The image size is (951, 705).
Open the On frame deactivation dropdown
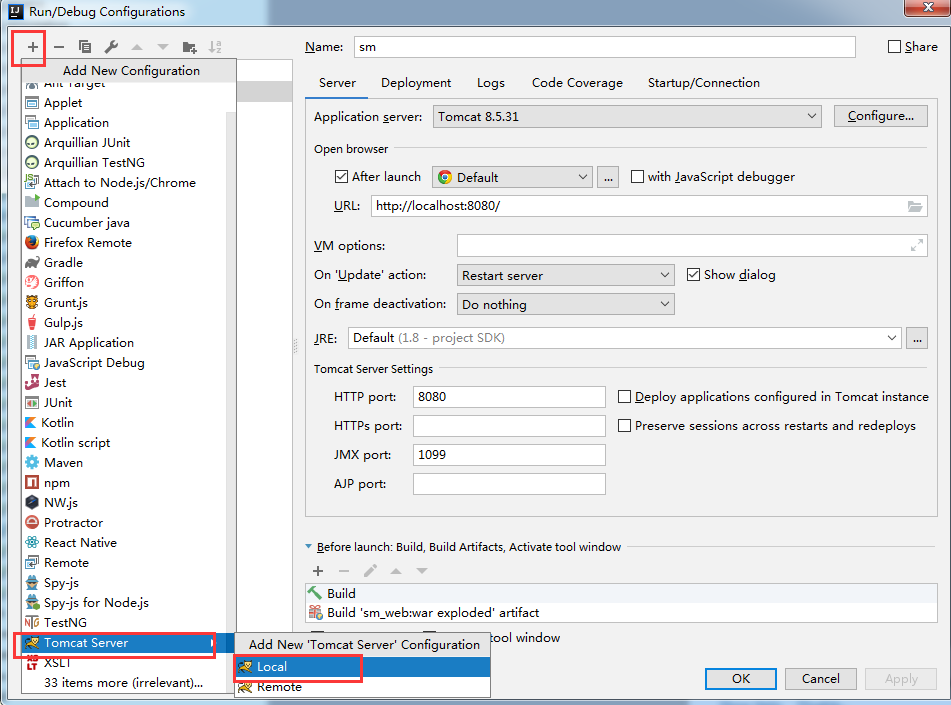coord(565,305)
